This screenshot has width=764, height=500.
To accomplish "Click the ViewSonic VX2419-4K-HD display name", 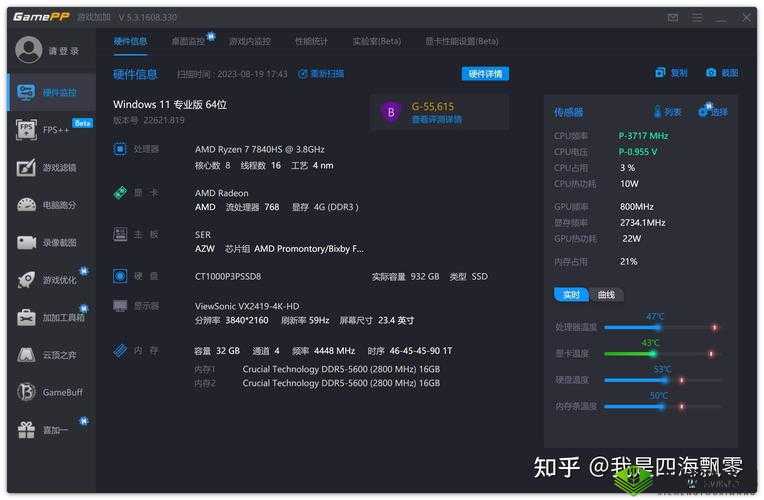I will (x=247, y=306).
